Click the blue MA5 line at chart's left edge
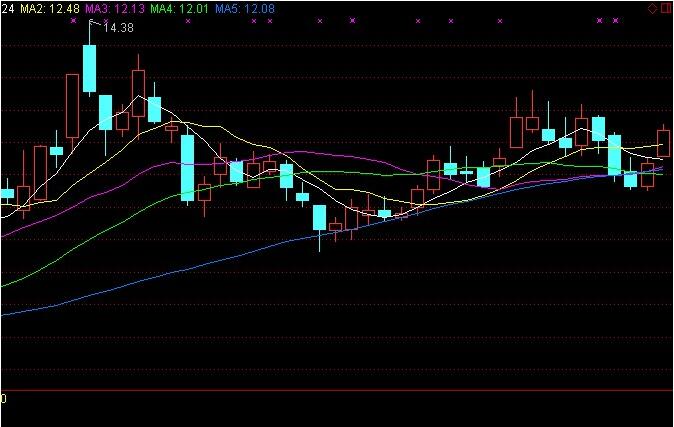 [x=3, y=315]
